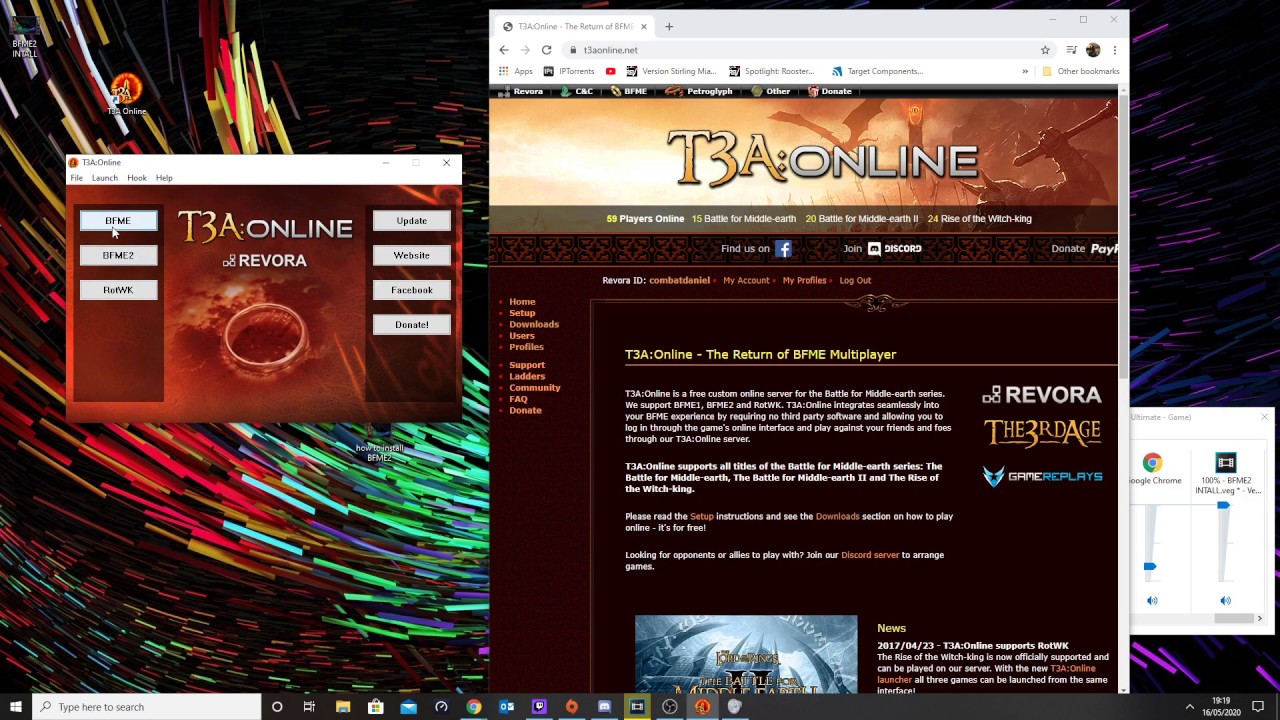Mute Google Chrome in volume mixer
This screenshot has width=1280, height=720.
click(1152, 601)
